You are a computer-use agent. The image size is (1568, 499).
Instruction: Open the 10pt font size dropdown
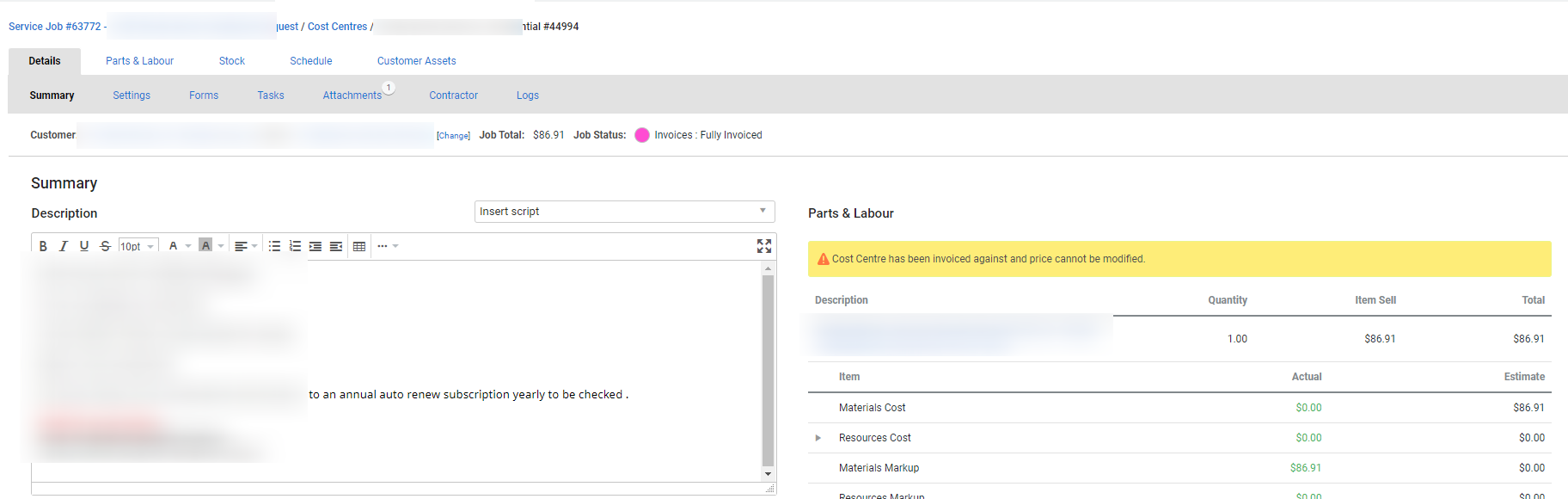(138, 247)
